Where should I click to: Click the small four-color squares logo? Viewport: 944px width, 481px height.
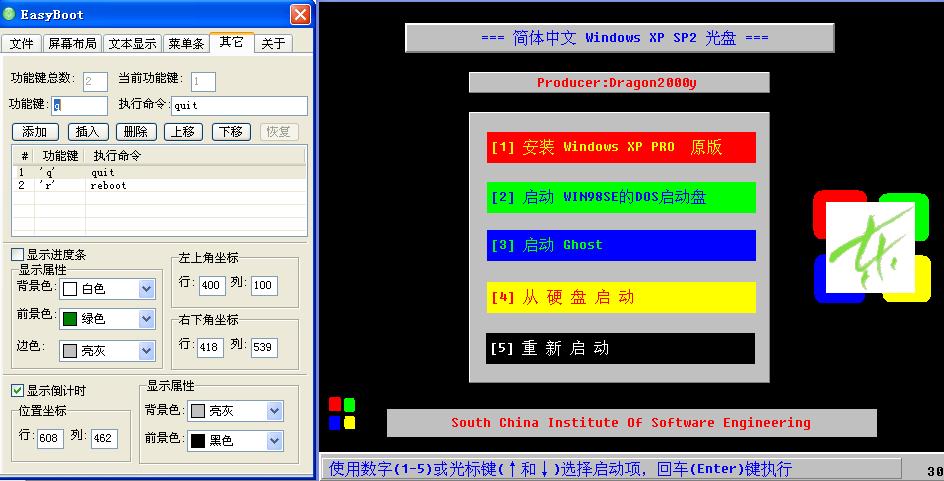(342, 413)
